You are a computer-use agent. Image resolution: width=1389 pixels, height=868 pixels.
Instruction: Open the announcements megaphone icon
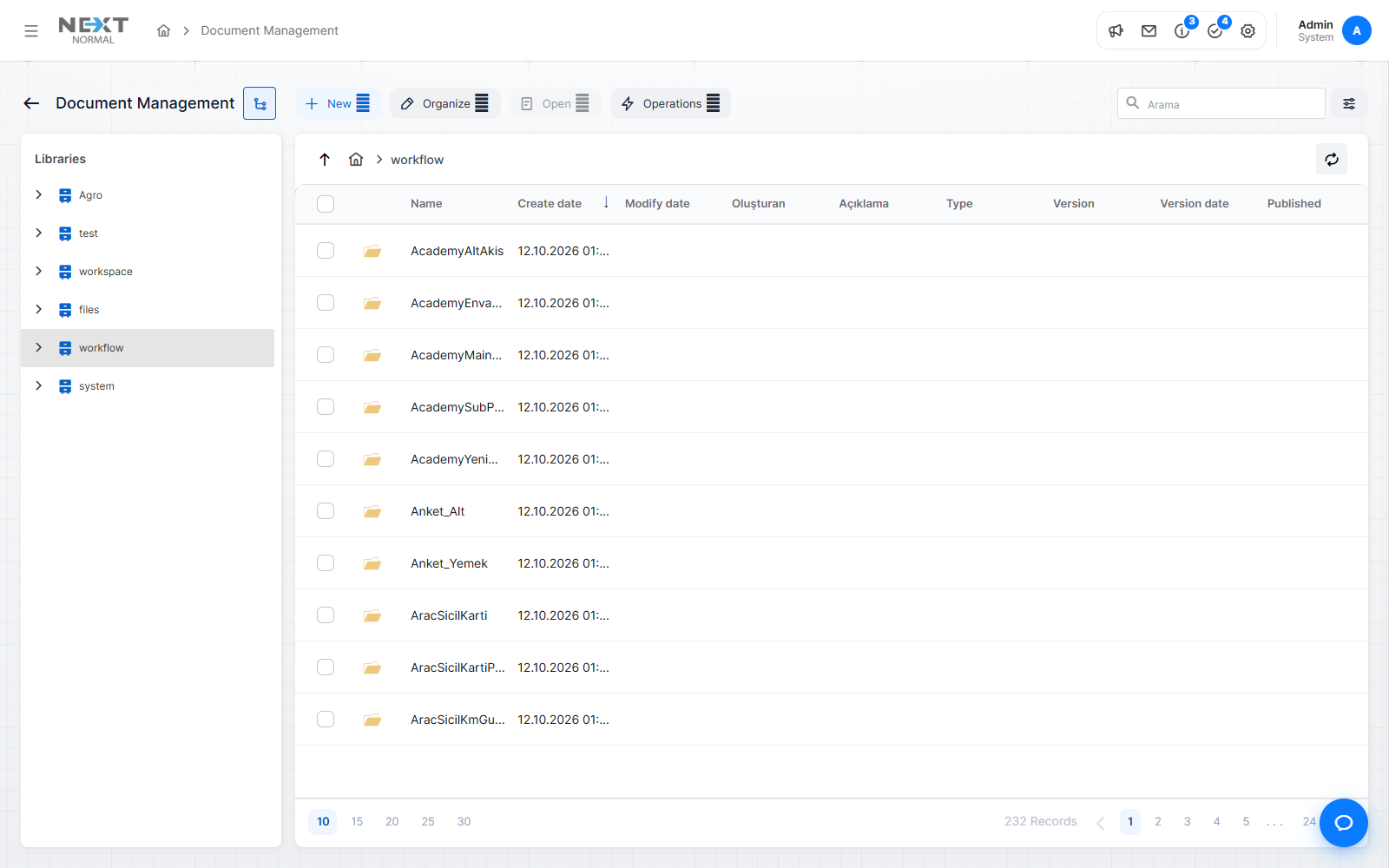(1116, 31)
